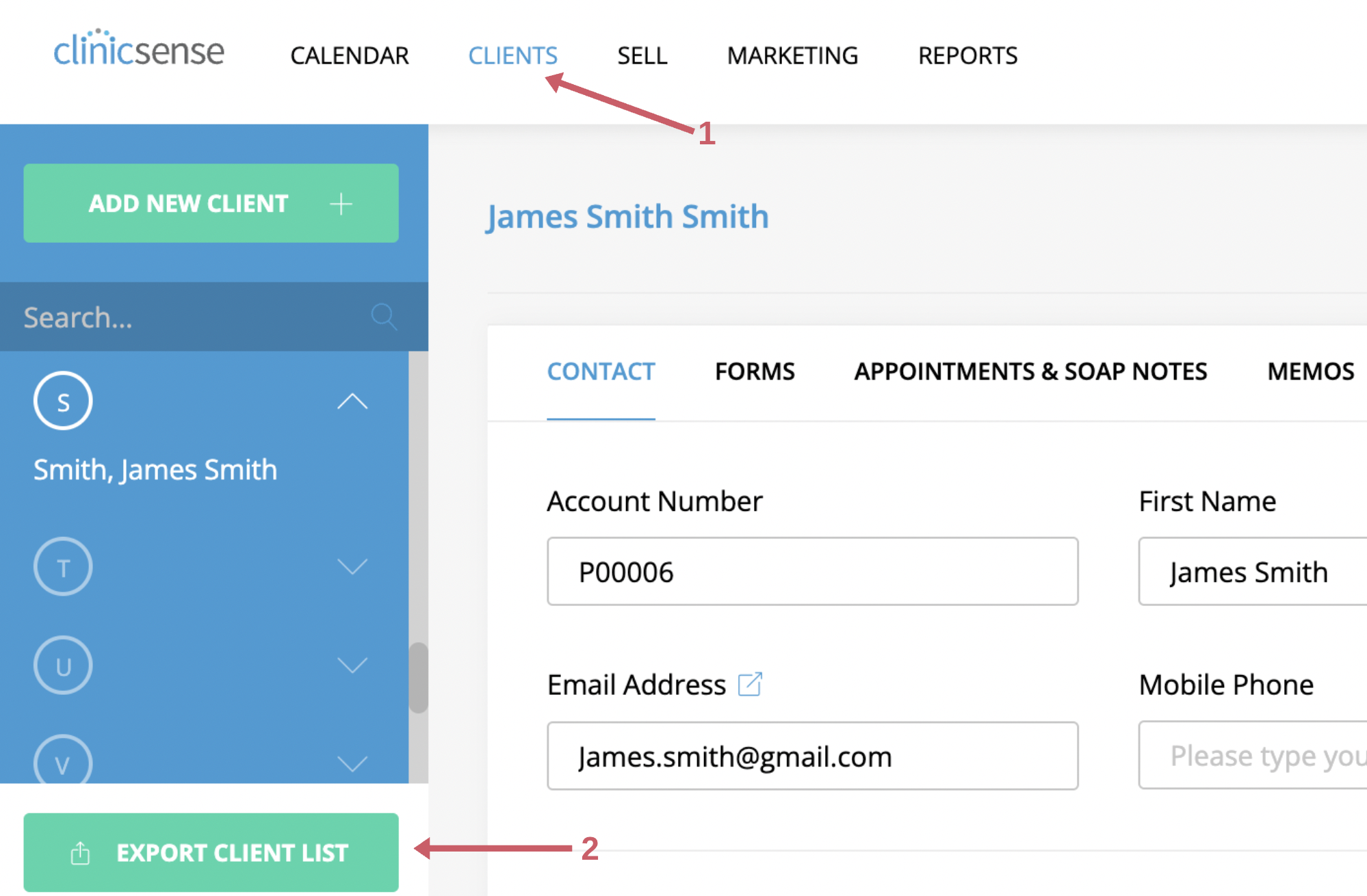
Task: Click the email external link icon
Action: [x=750, y=684]
